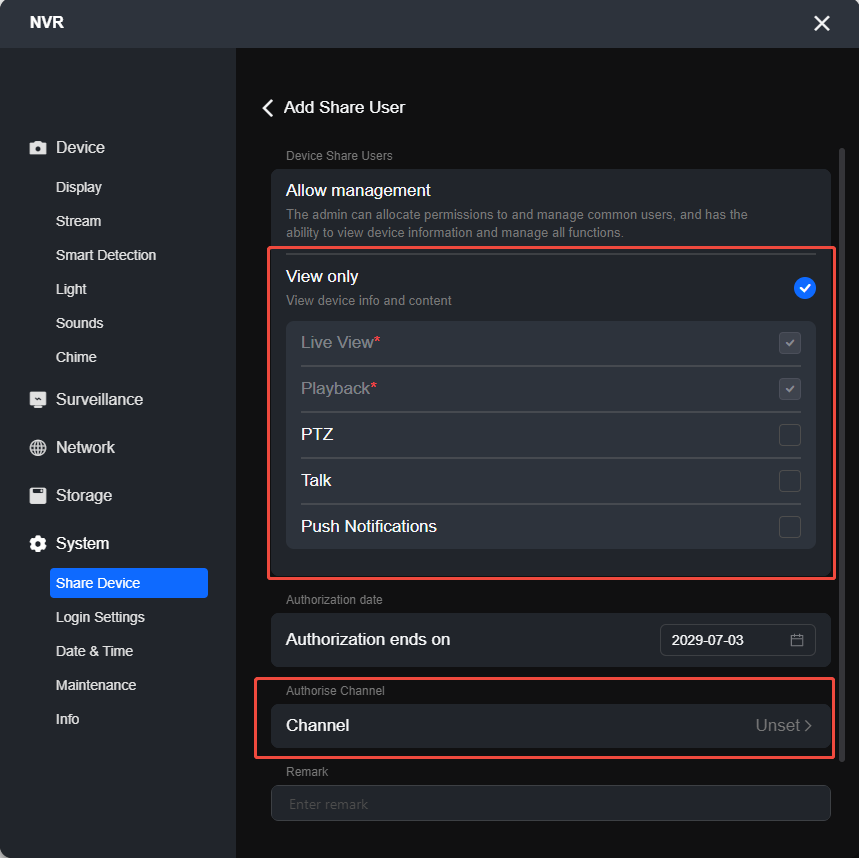Viewport: 859px width, 858px height.
Task: Click the Storage disk icon
Action: pyautogui.click(x=38, y=496)
